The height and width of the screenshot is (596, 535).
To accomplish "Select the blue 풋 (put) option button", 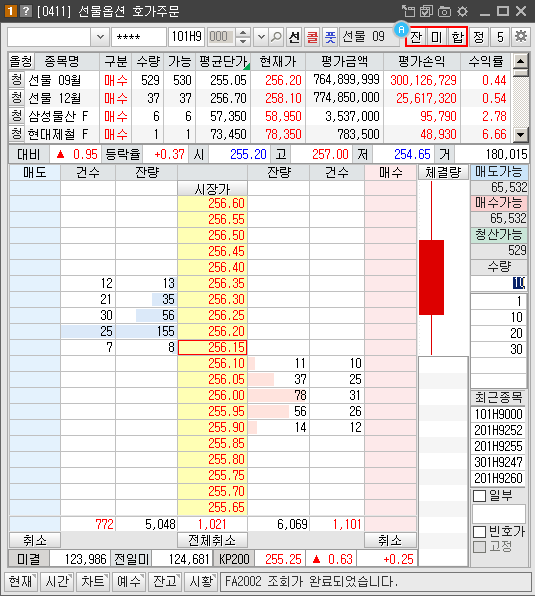I will pyautogui.click(x=330, y=37).
